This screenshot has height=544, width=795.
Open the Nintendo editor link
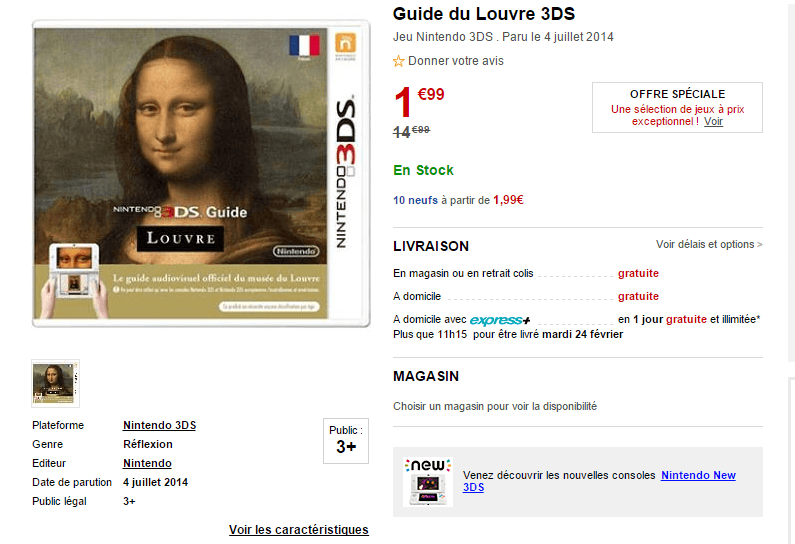click(147, 463)
